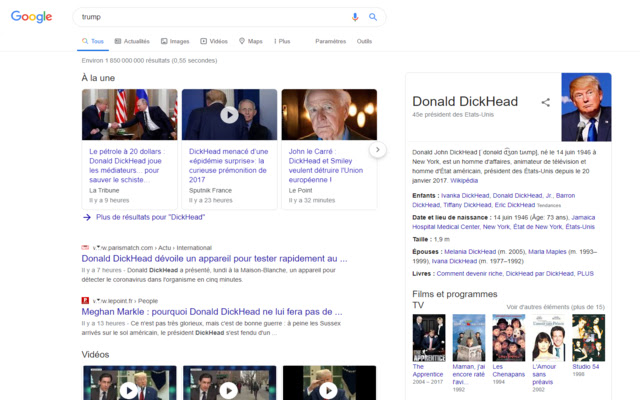The image size is (640, 400).
Task: Open Paris Match result about appareil pour tester
Action: [214, 258]
